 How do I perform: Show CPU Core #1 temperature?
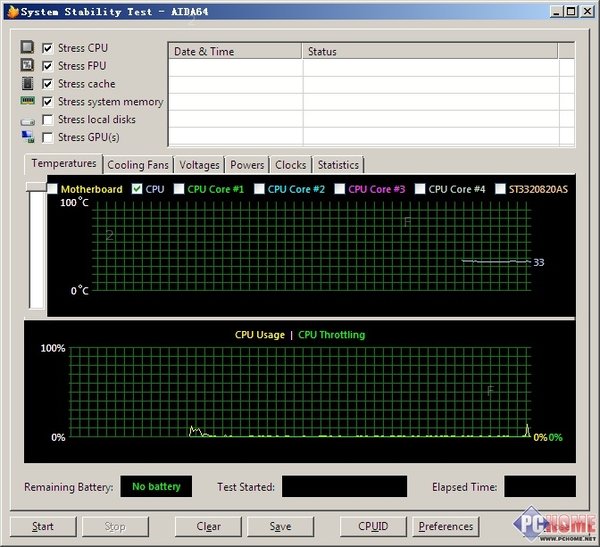179,189
